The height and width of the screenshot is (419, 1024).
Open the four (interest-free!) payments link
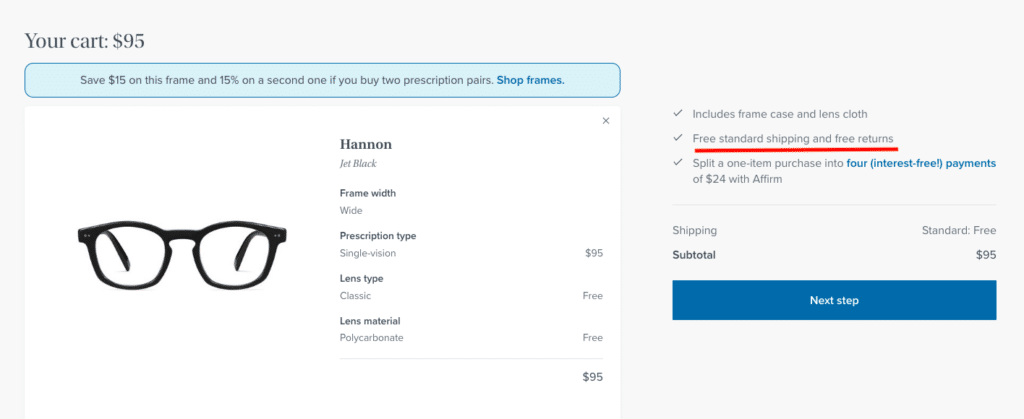921,163
